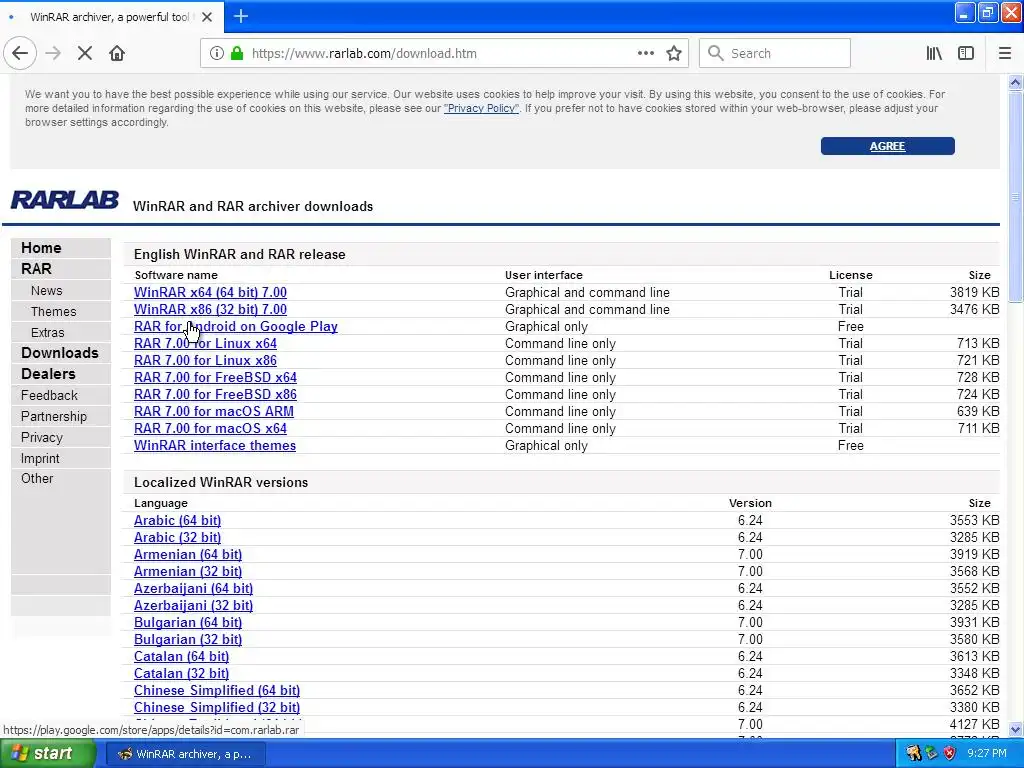Download Catalan (64 bit) version

182,656
